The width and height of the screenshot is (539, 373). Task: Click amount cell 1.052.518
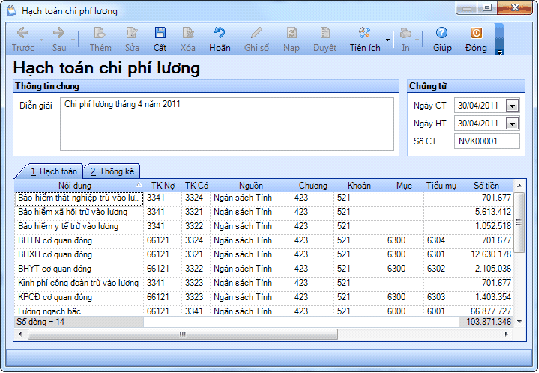click(x=493, y=226)
